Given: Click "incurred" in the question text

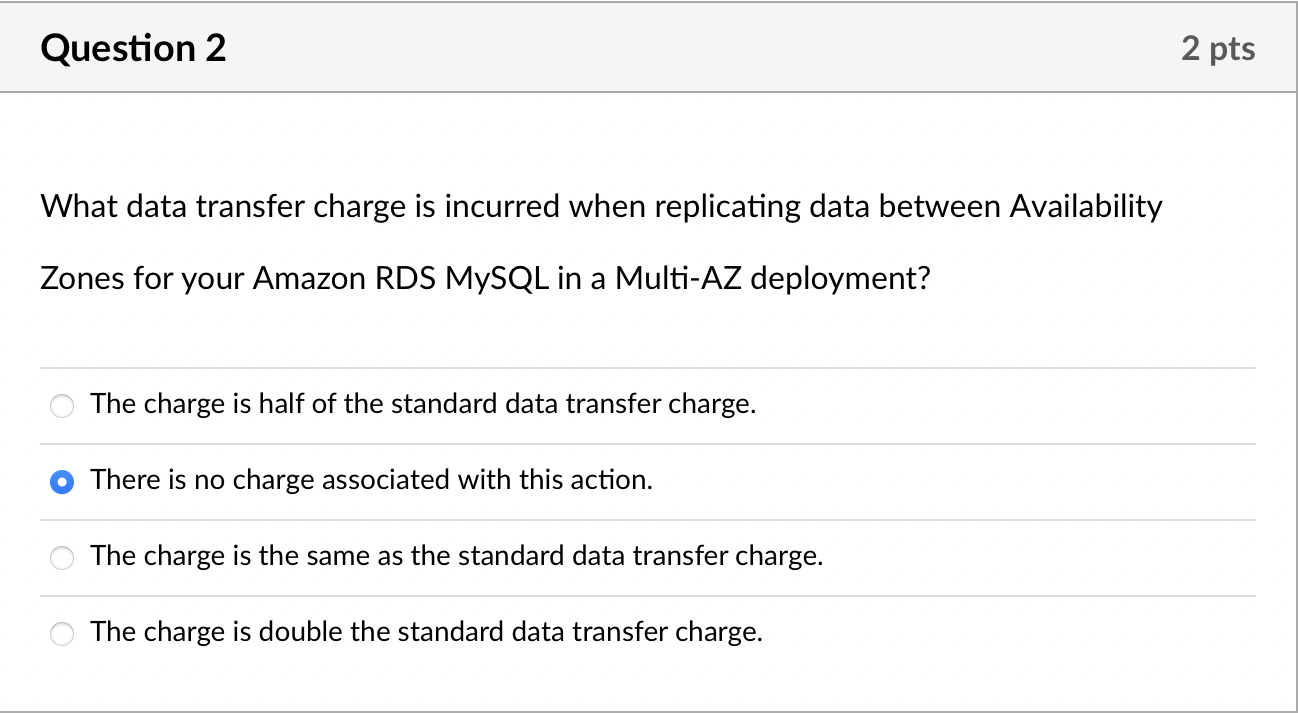Looking at the screenshot, I should pyautogui.click(x=502, y=207).
